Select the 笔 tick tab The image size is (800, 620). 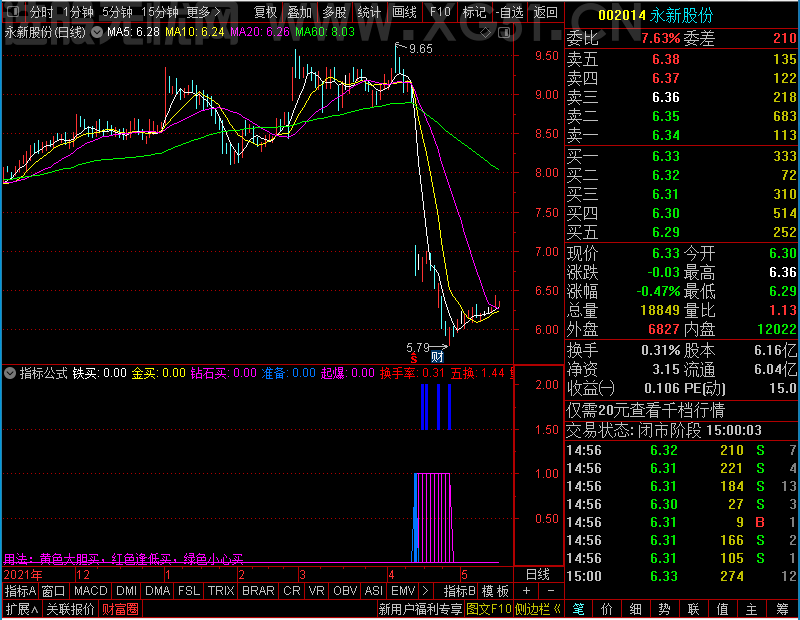pyautogui.click(x=578, y=609)
